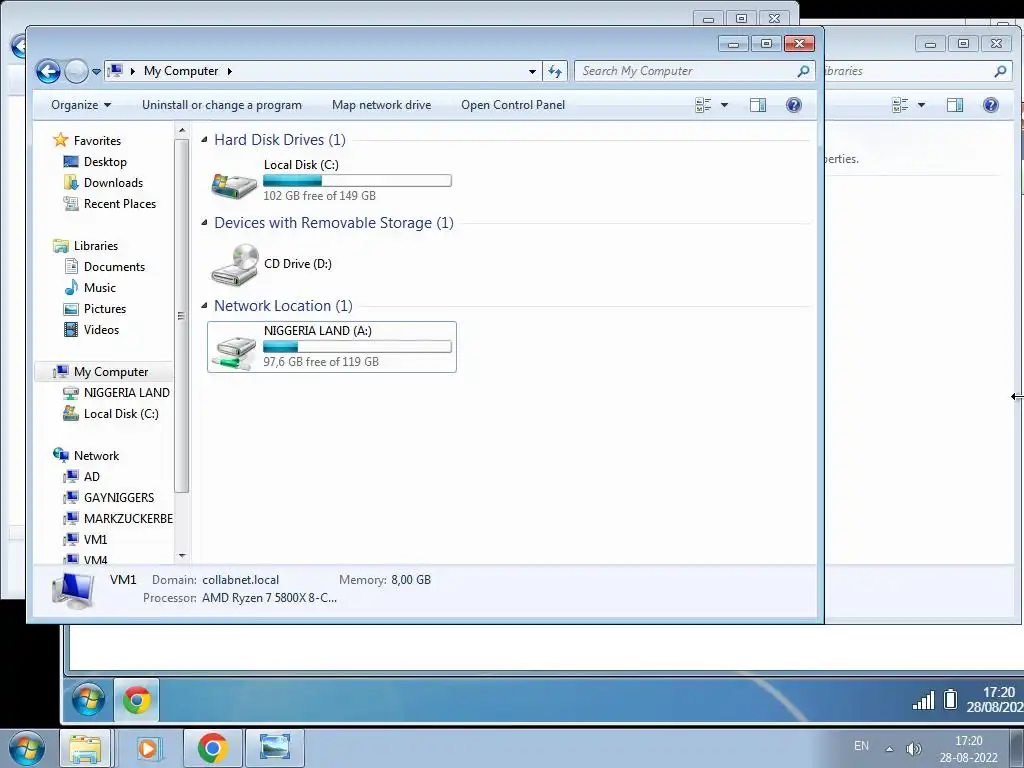Open Help in the background Libraries window
Viewport: 1024px width, 768px height.
991,105
